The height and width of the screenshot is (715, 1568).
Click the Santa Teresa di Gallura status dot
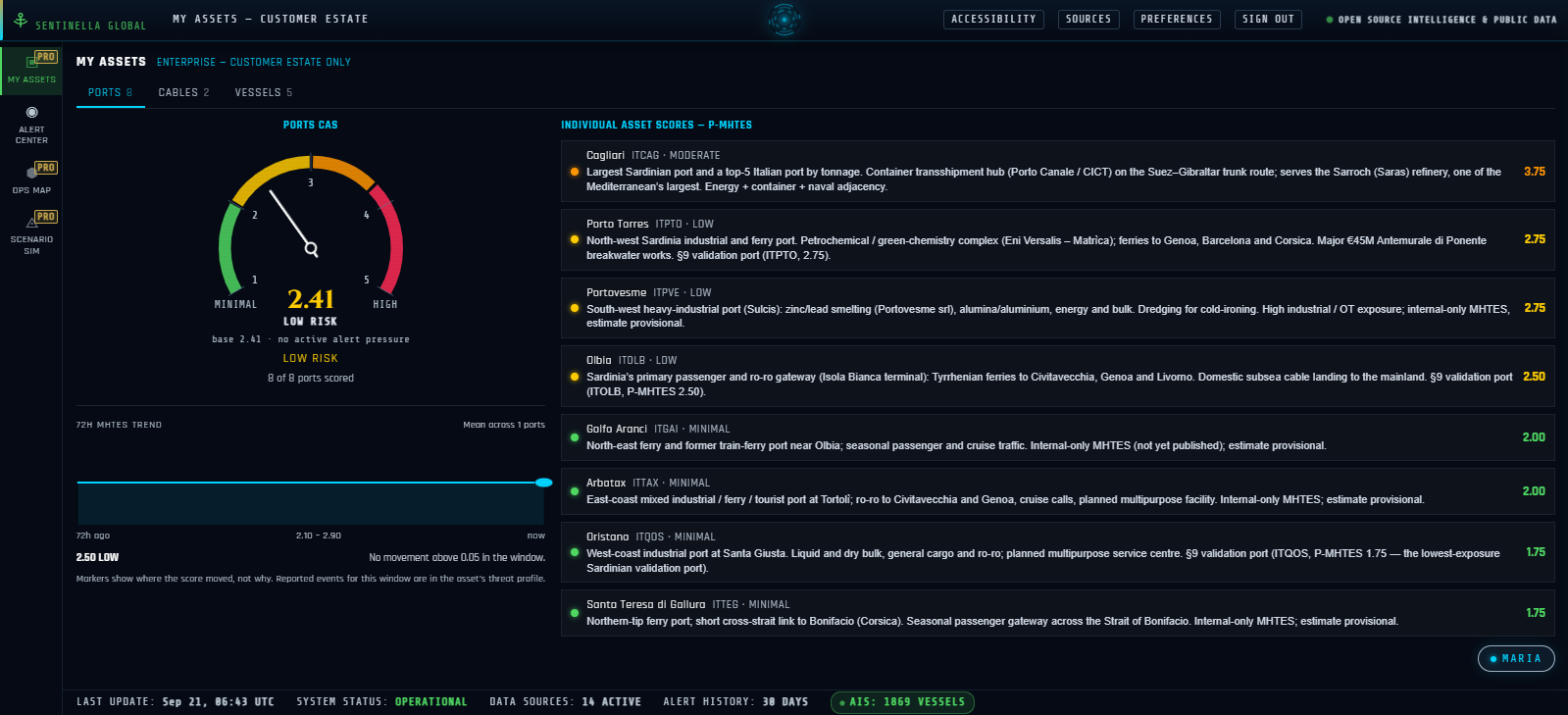pyautogui.click(x=575, y=613)
